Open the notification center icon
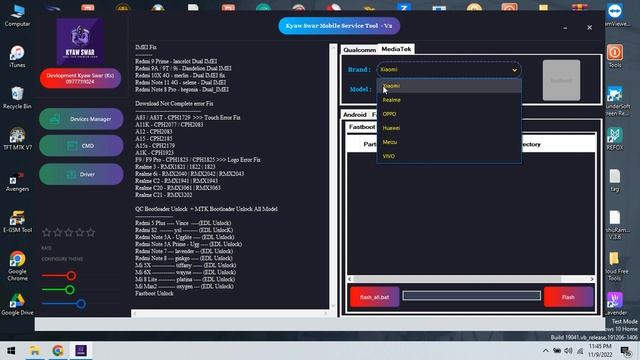The width and height of the screenshot is (640, 360). pyautogui.click(x=625, y=351)
